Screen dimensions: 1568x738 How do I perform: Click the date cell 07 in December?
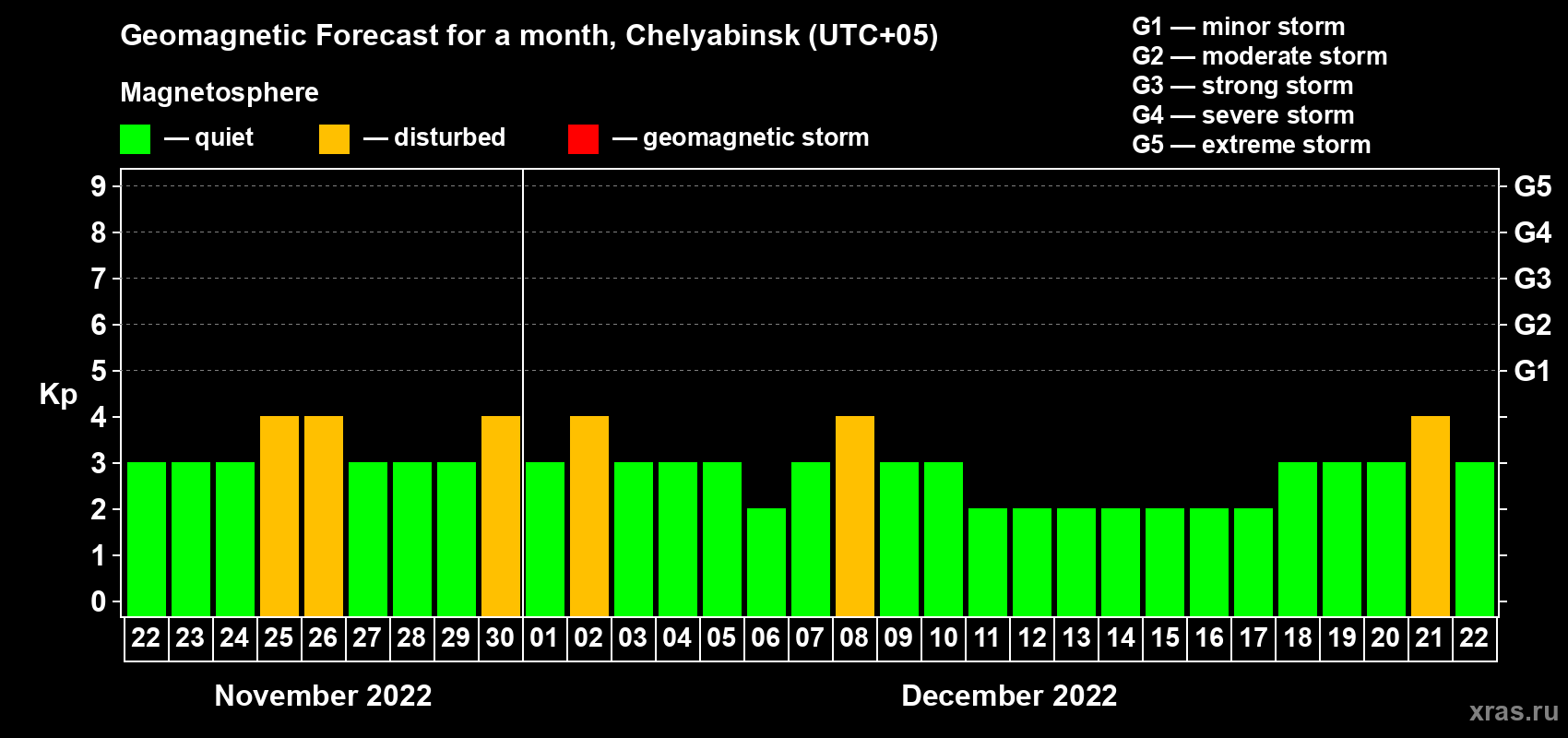click(x=810, y=638)
